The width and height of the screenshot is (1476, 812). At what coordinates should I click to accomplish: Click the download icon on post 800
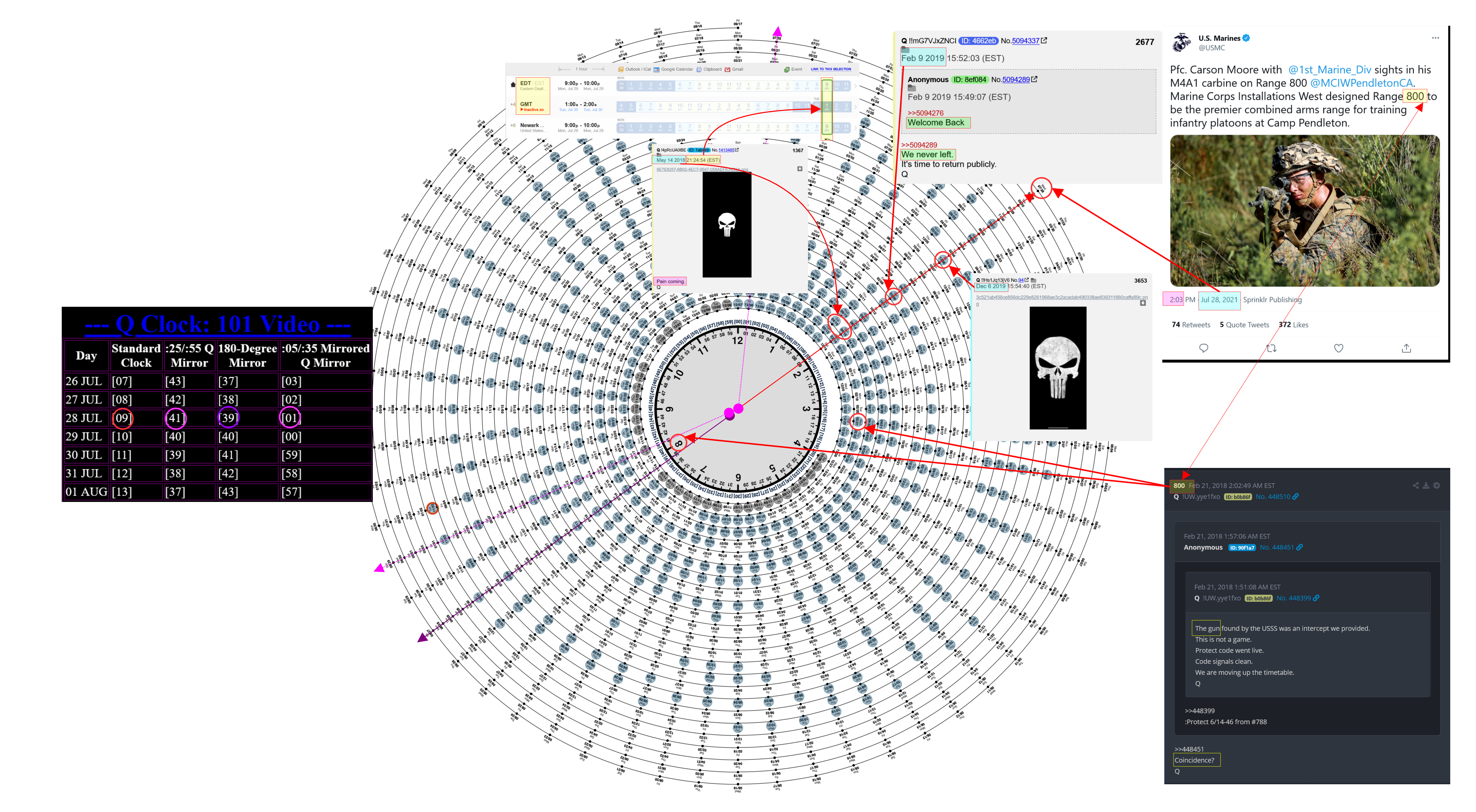[1425, 485]
